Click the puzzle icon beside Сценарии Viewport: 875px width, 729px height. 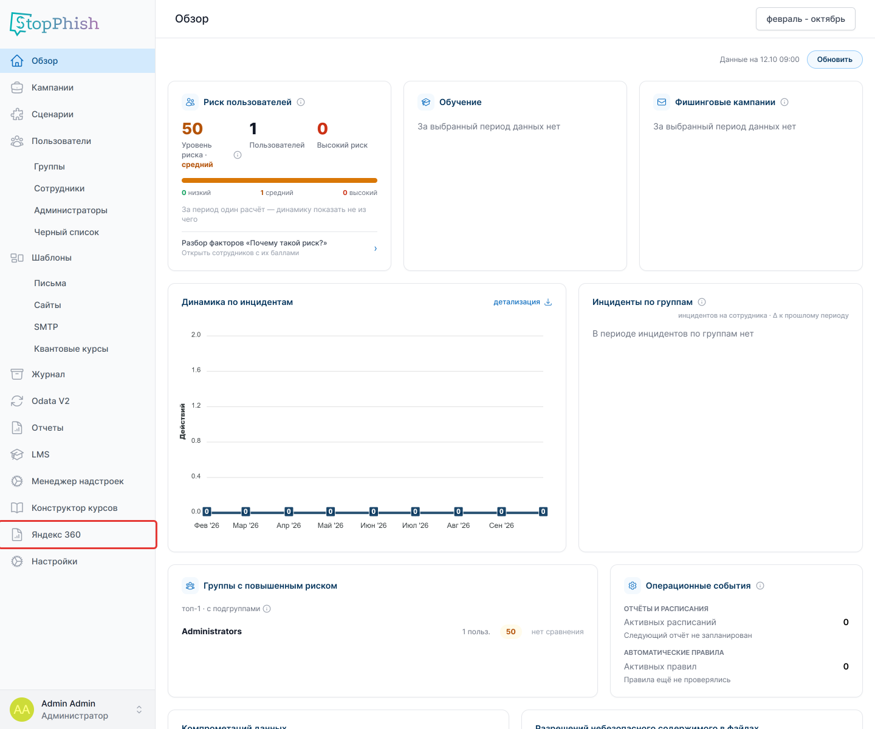coord(17,114)
